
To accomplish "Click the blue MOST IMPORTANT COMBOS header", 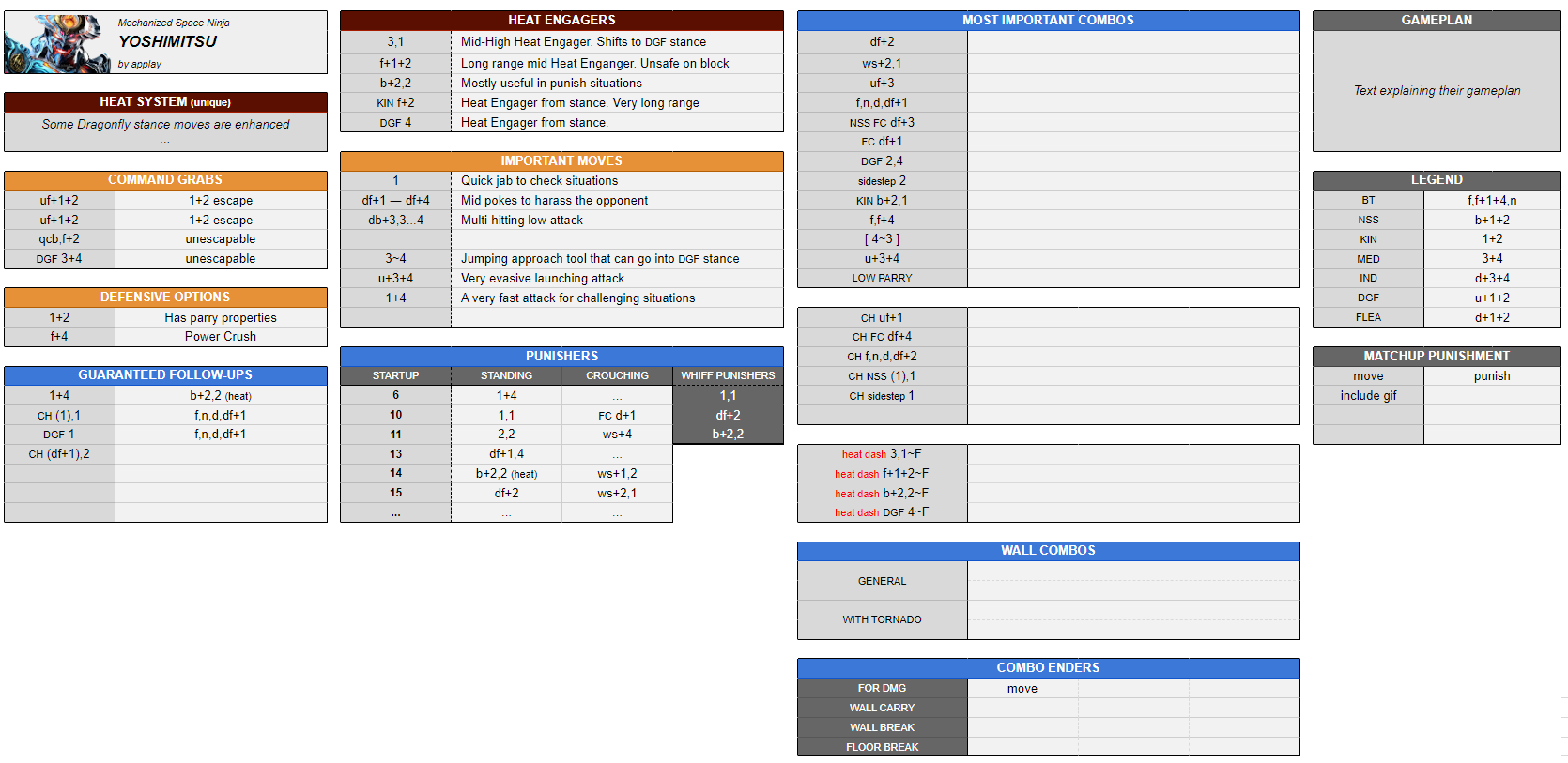I will point(1048,20).
